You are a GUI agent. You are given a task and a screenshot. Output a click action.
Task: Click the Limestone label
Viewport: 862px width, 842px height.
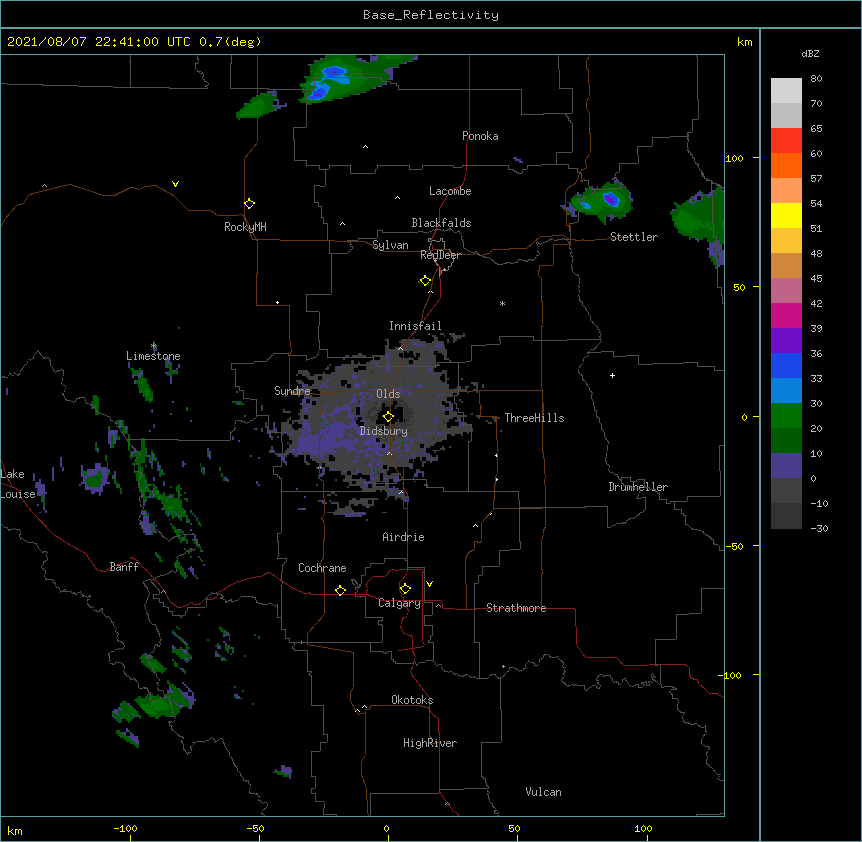(x=153, y=356)
